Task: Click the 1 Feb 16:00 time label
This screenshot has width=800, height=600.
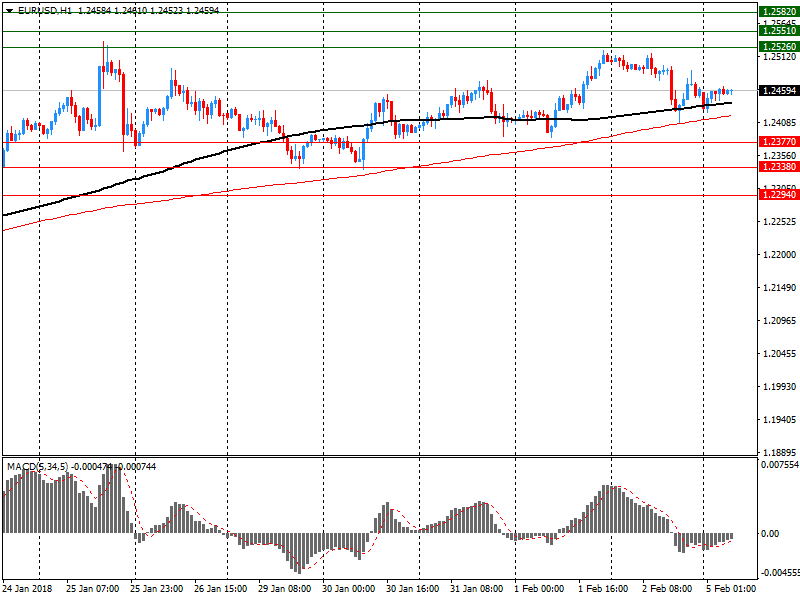Action: tap(603, 589)
